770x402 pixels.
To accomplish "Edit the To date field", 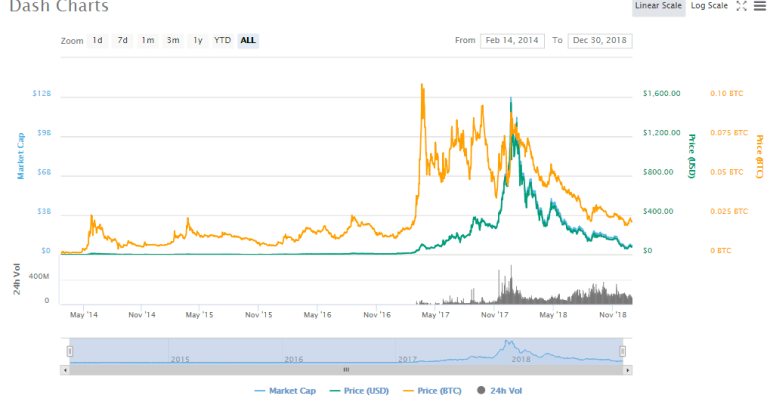I will pyautogui.click(x=600, y=41).
